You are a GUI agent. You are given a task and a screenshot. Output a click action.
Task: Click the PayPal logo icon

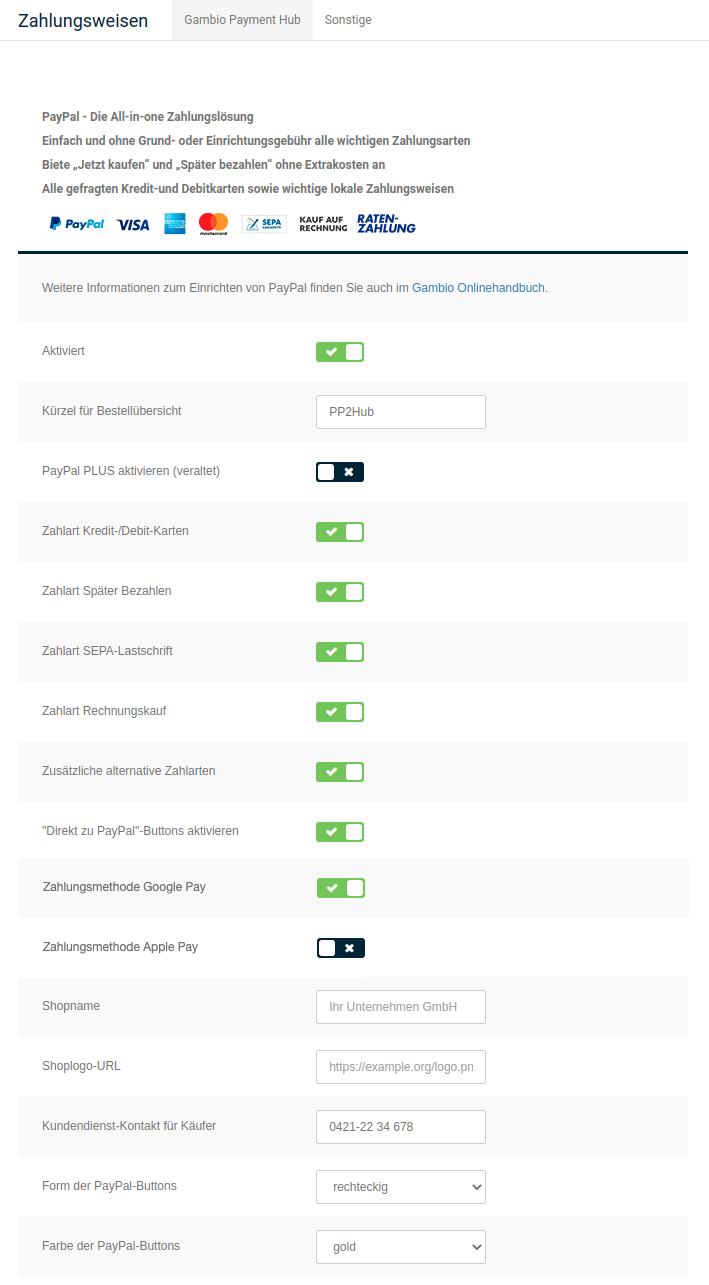[77, 224]
